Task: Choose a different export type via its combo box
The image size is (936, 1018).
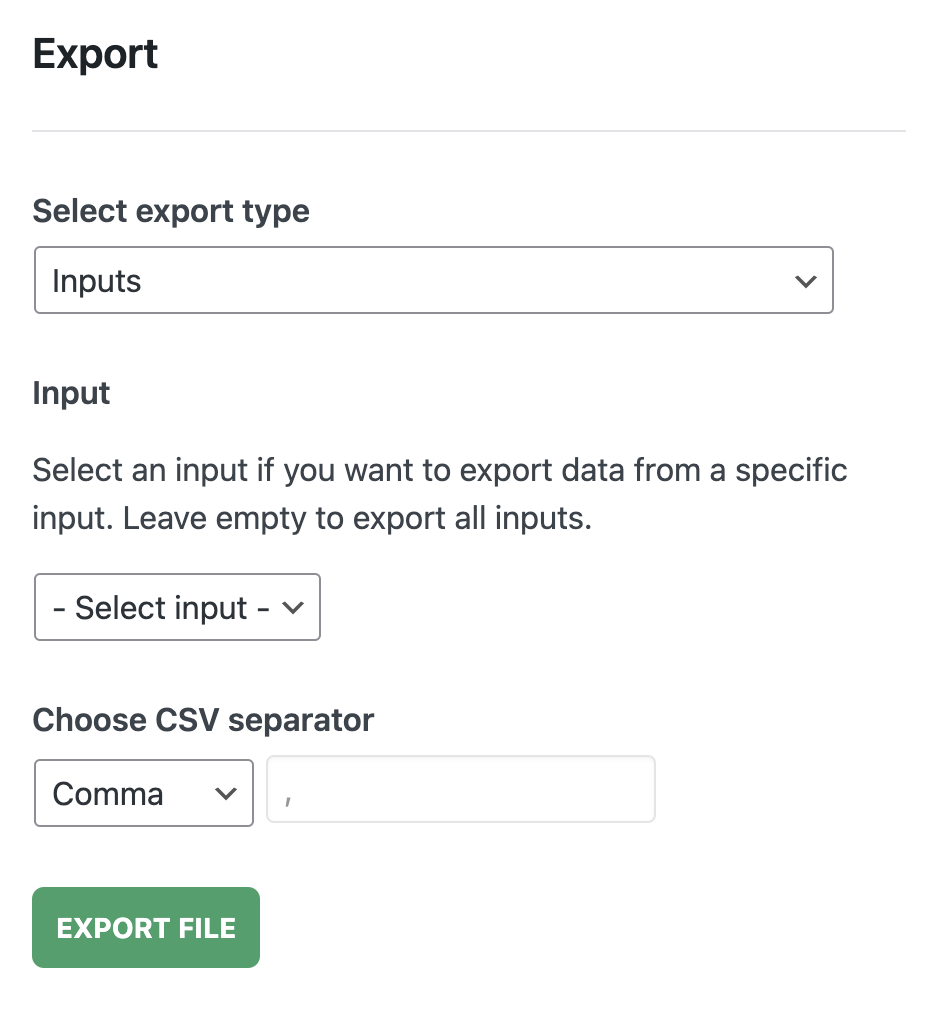Action: pyautogui.click(x=434, y=280)
